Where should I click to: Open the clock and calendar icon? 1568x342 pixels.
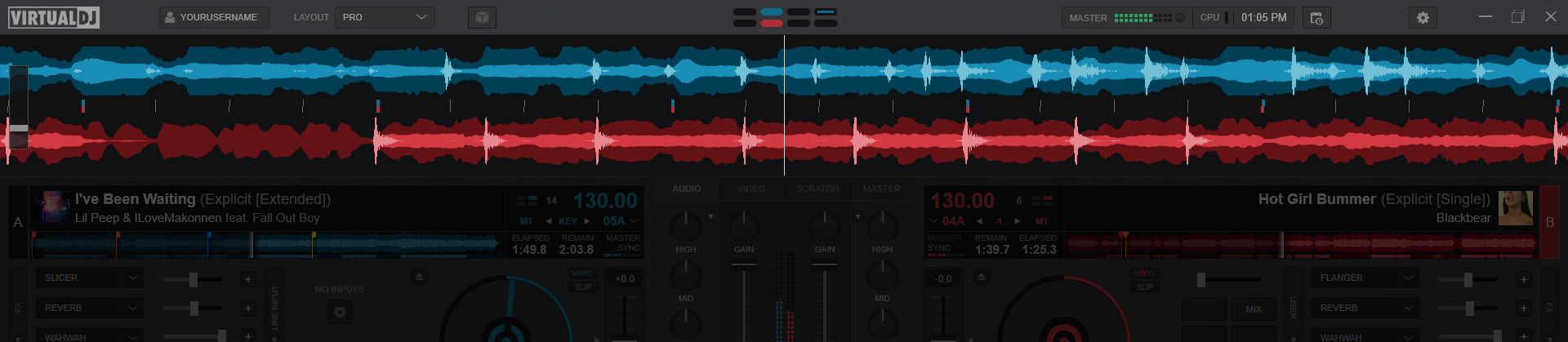tap(1316, 17)
